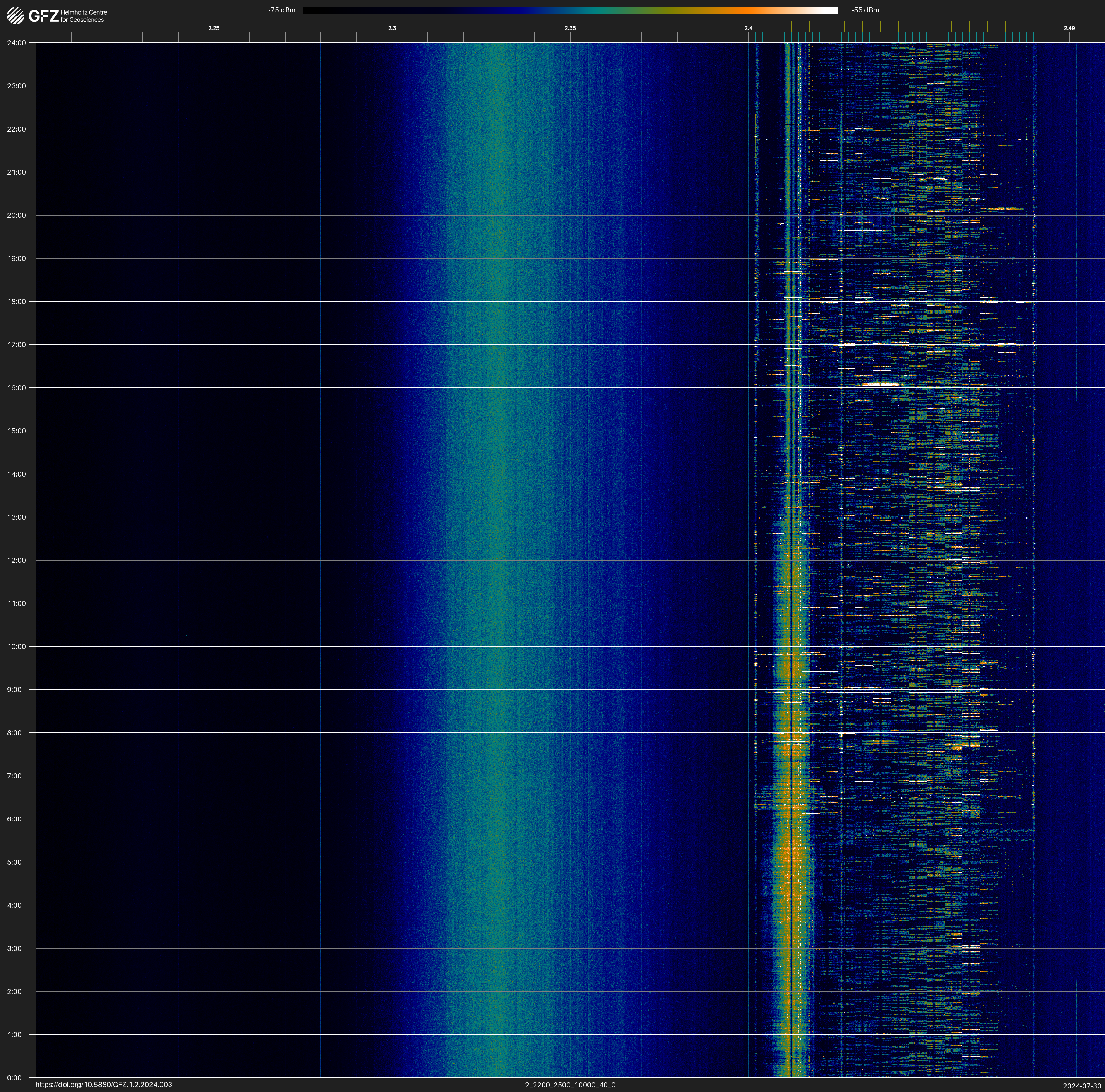Click the 2024-07-30 date label

(1081, 1086)
